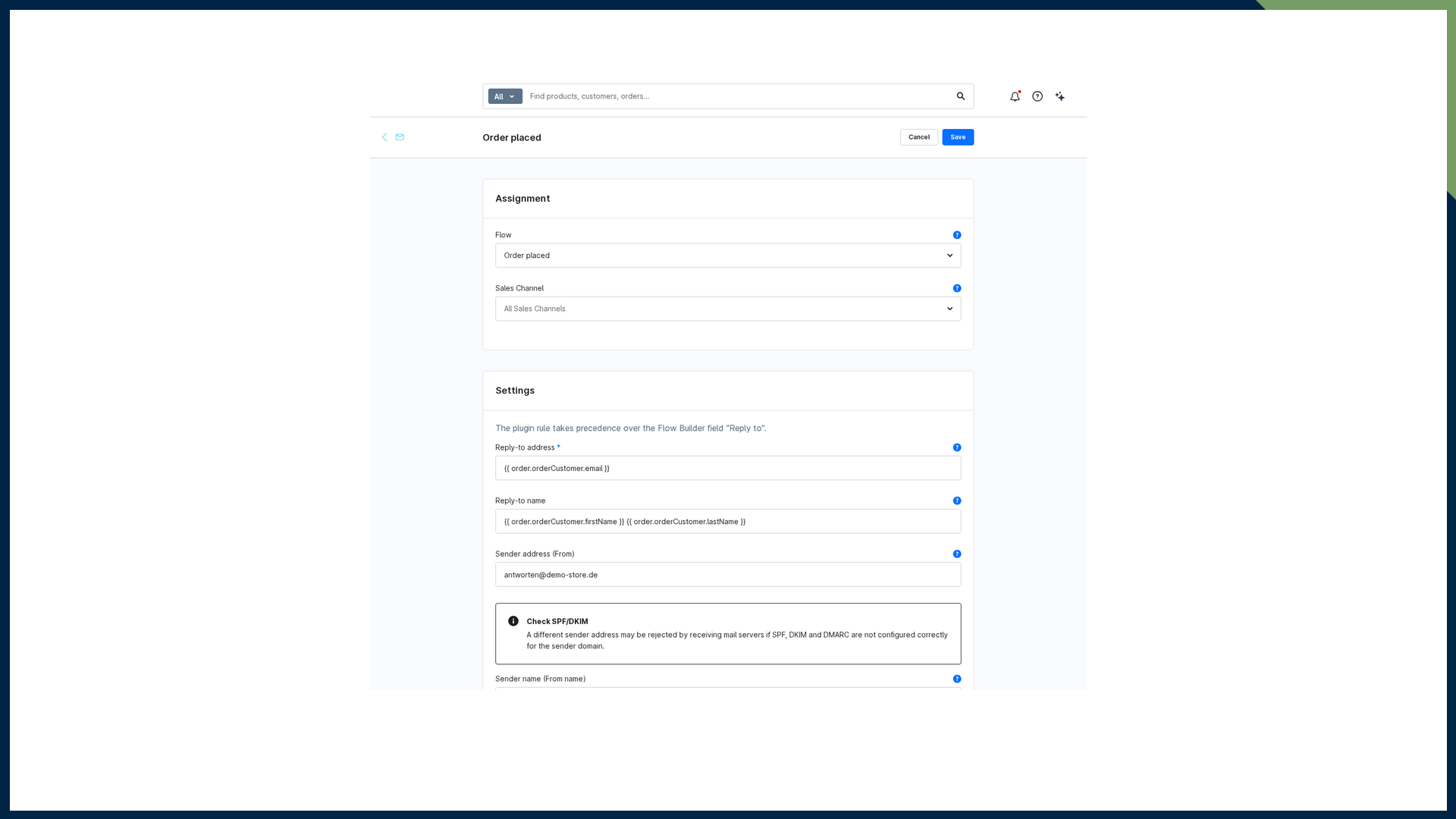The width and height of the screenshot is (1456, 819).
Task: Click the Sender address field with antworten@demo-store.de
Action: click(x=728, y=575)
